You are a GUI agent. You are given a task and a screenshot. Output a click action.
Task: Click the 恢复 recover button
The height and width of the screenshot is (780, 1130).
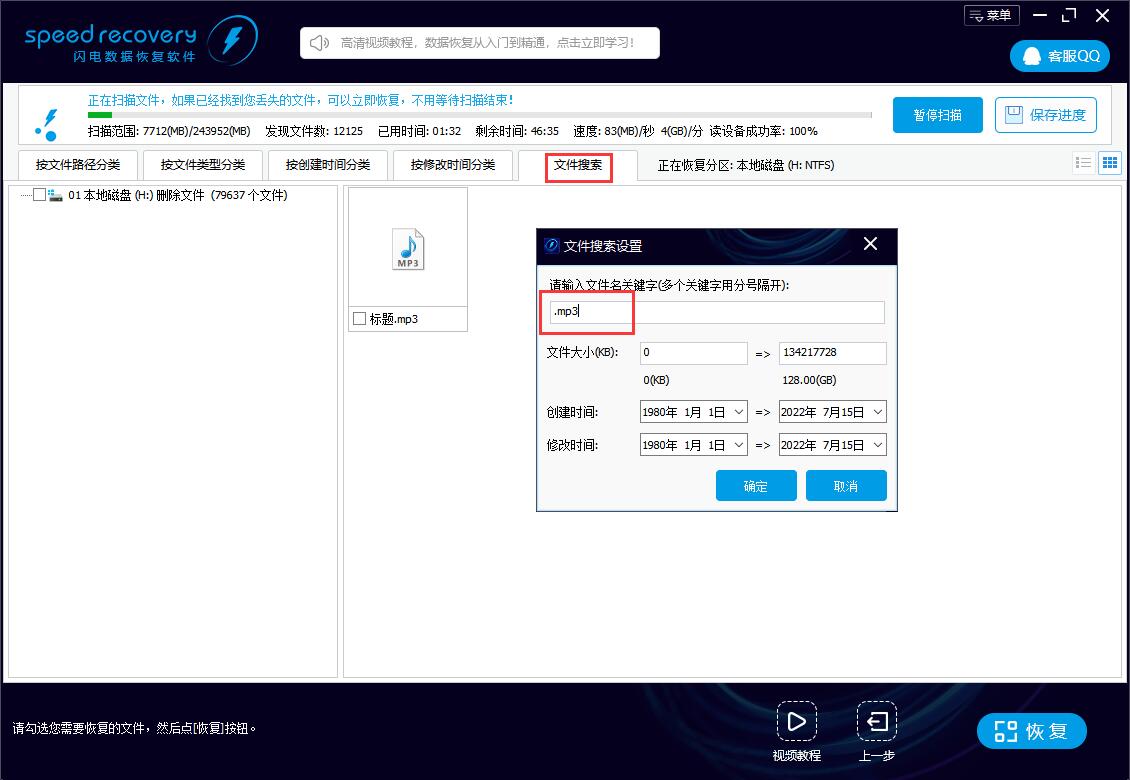1031,732
